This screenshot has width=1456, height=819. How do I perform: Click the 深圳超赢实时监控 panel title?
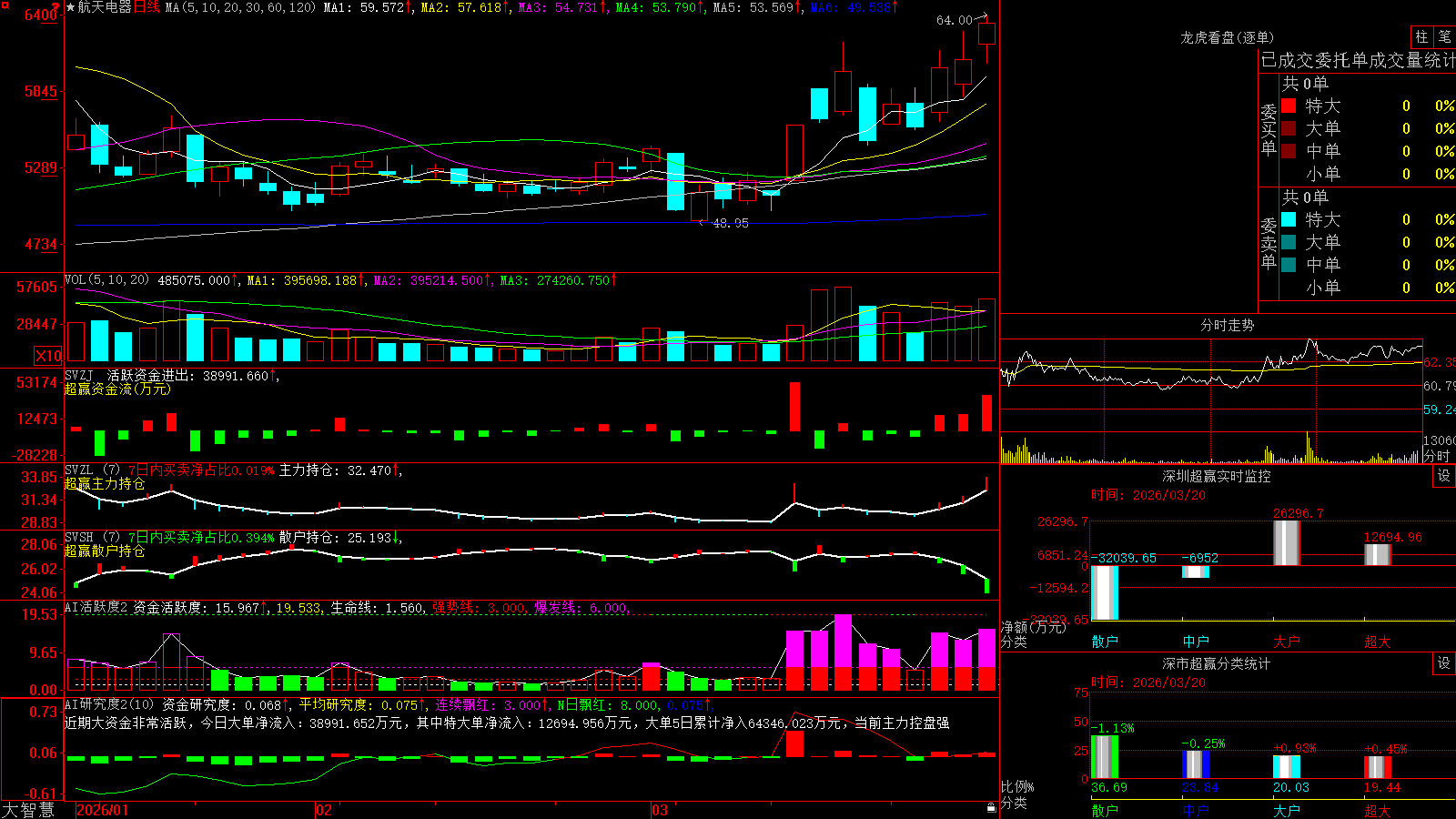tap(1217, 476)
